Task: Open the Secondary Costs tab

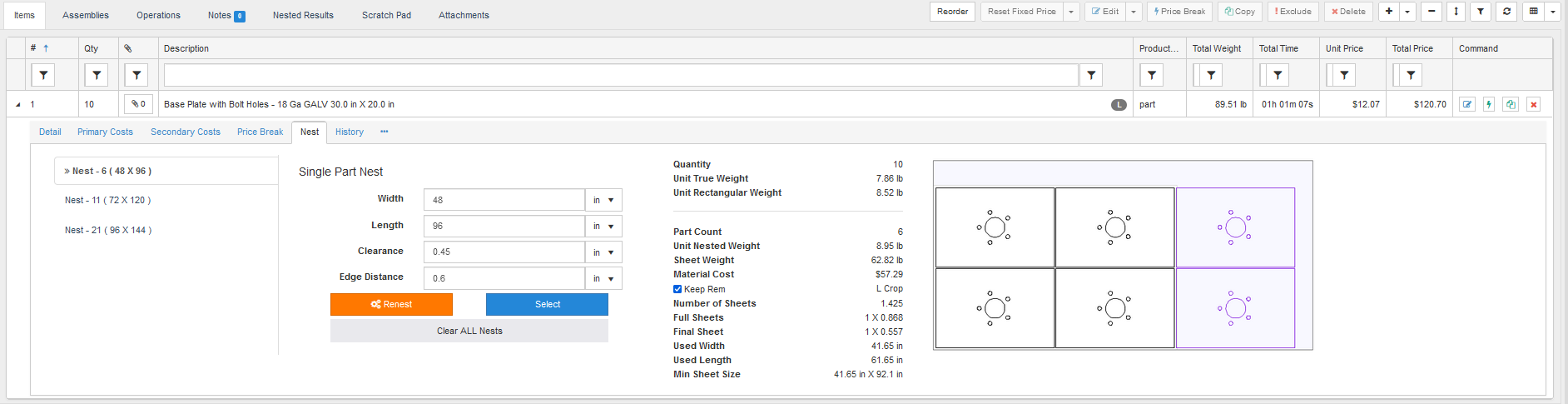Action: point(185,132)
